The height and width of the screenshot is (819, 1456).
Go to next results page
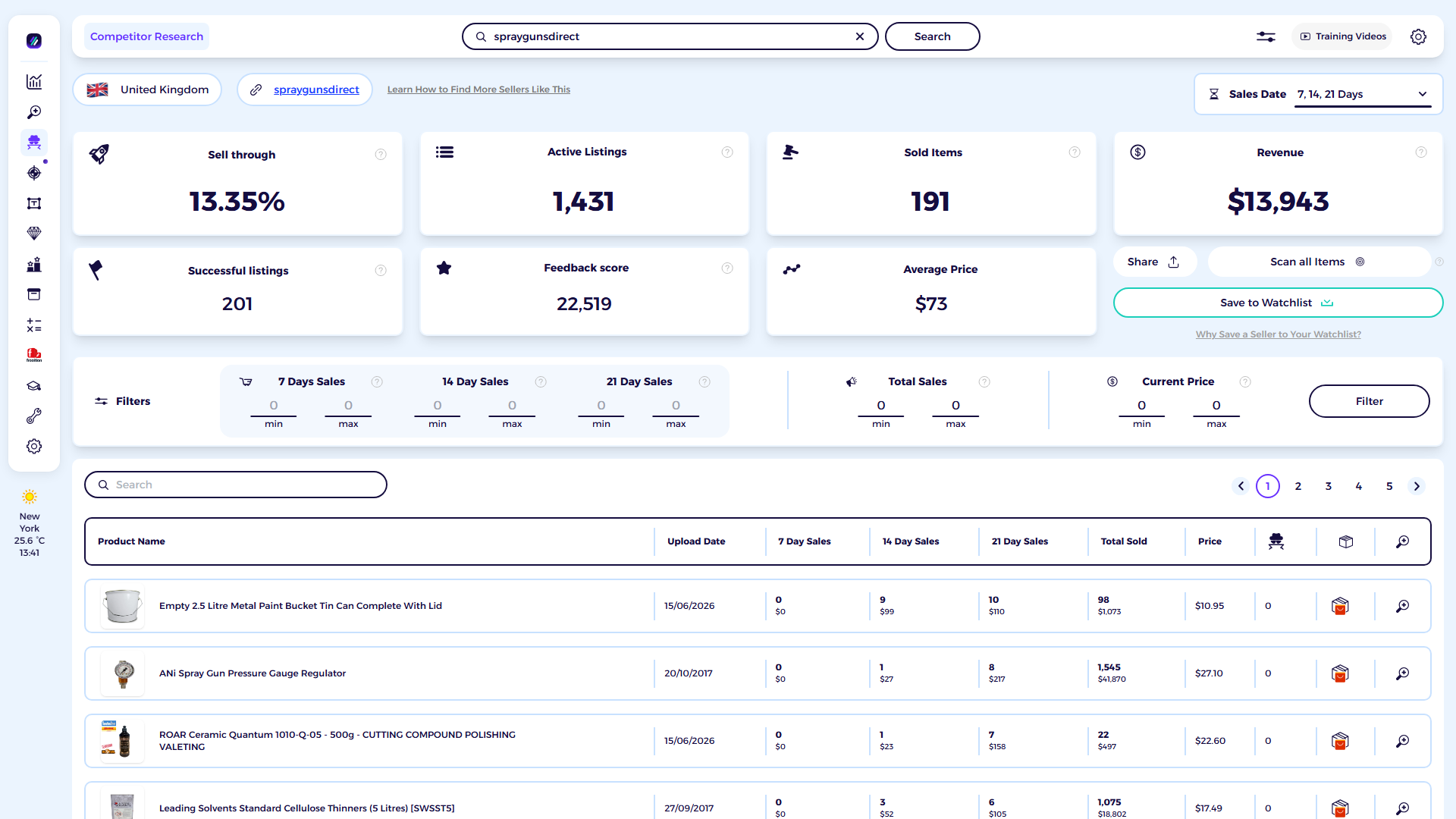tap(1417, 486)
